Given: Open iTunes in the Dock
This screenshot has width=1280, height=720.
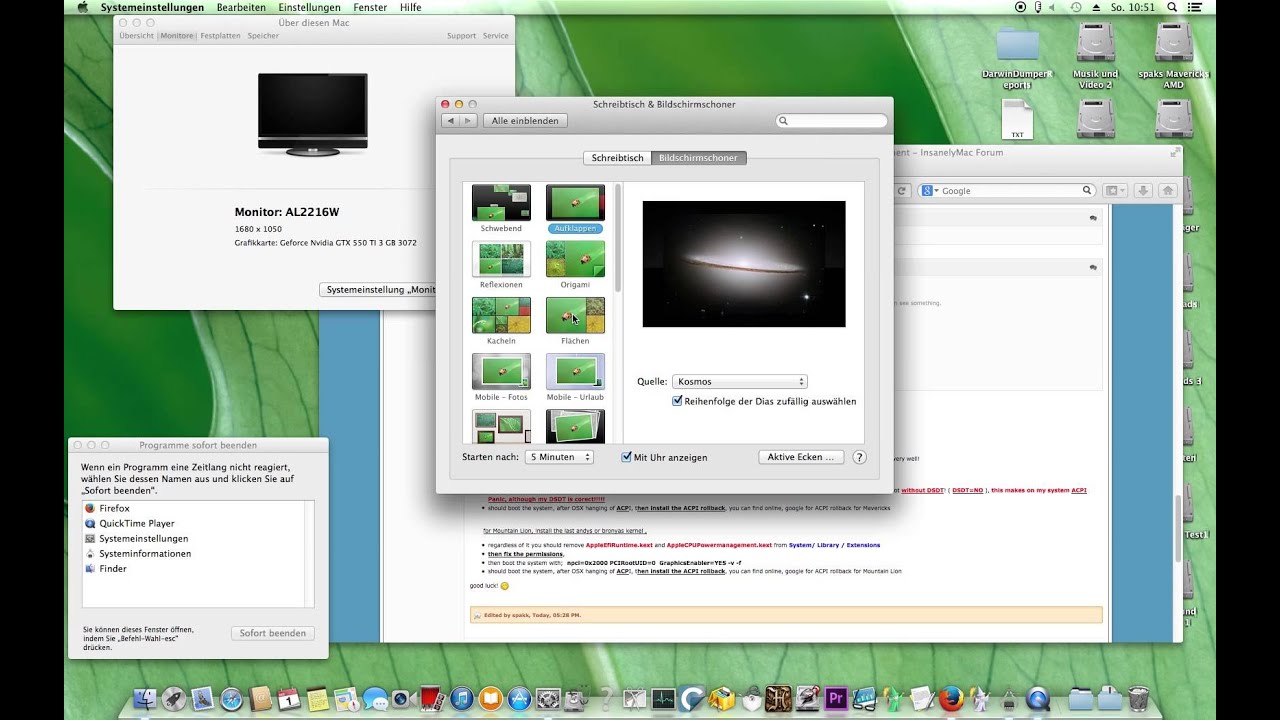Looking at the screenshot, I should (462, 698).
